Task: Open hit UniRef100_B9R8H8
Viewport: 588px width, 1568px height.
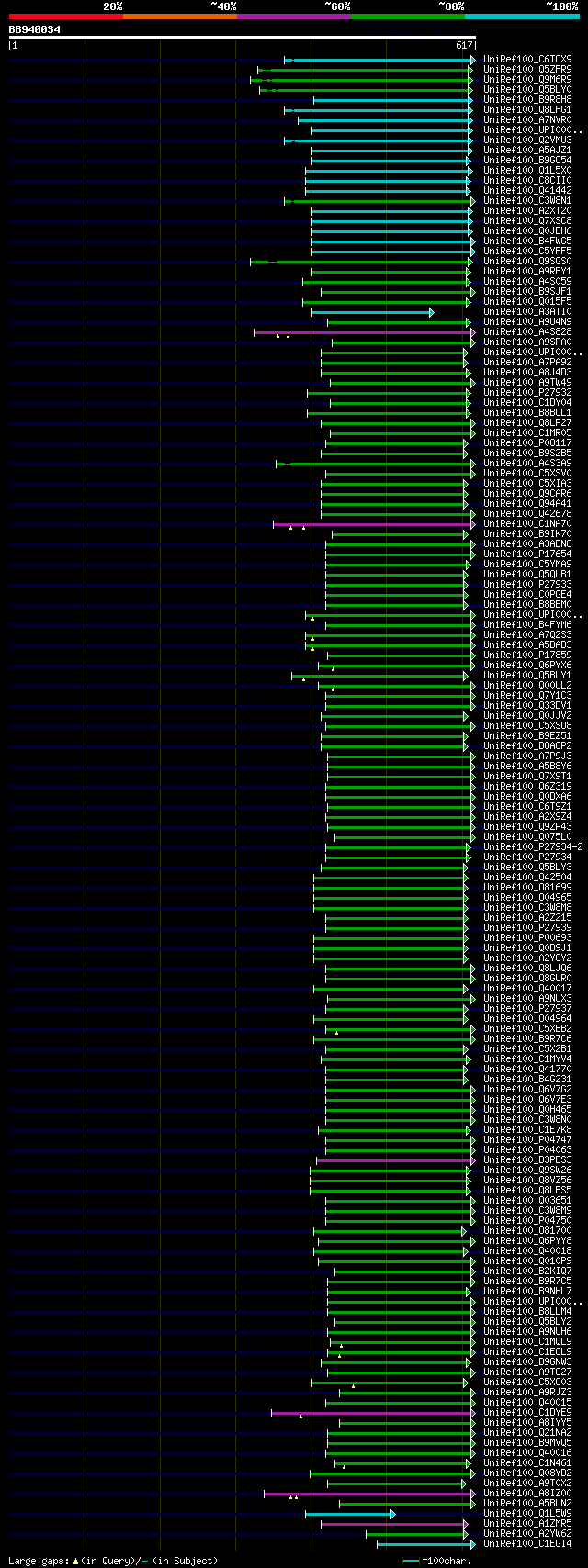Action: click(527, 100)
